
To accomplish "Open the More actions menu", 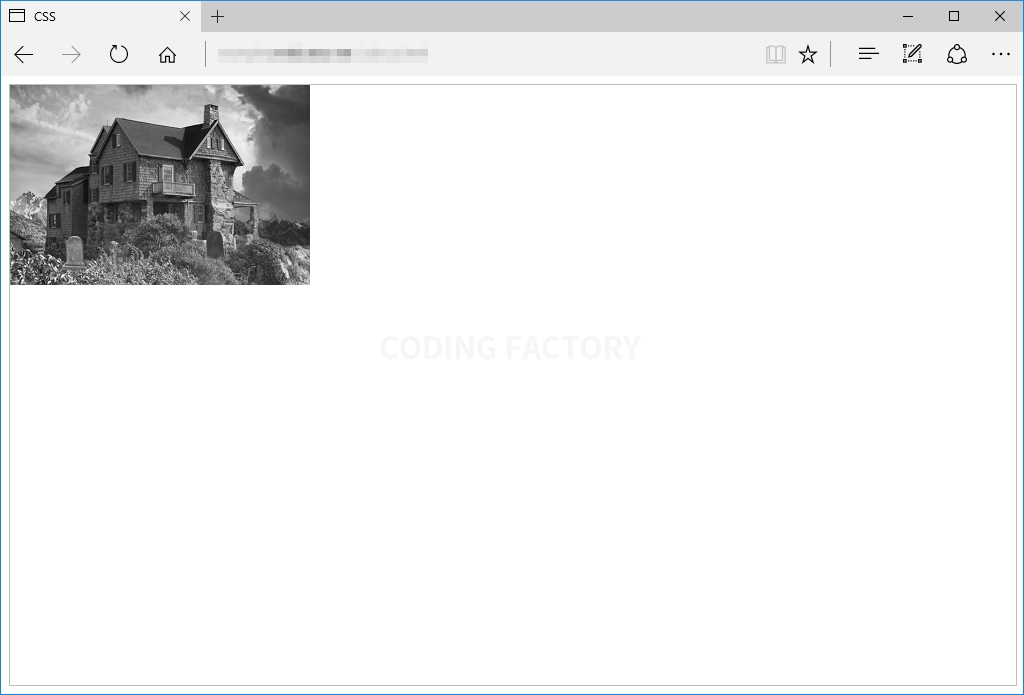I will [x=1000, y=54].
